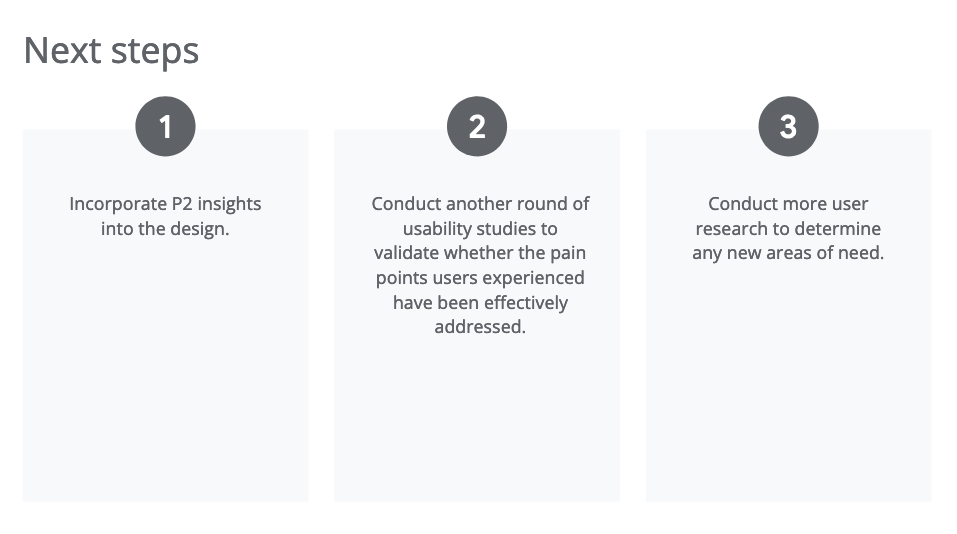Click "Conduct another round of" text line
Image resolution: width=957 pixels, height=534 pixels.
pyautogui.click(x=480, y=204)
